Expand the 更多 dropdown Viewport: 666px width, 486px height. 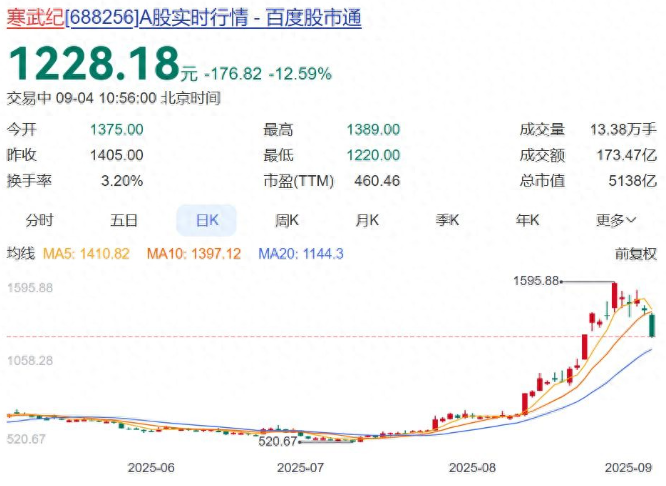point(616,220)
